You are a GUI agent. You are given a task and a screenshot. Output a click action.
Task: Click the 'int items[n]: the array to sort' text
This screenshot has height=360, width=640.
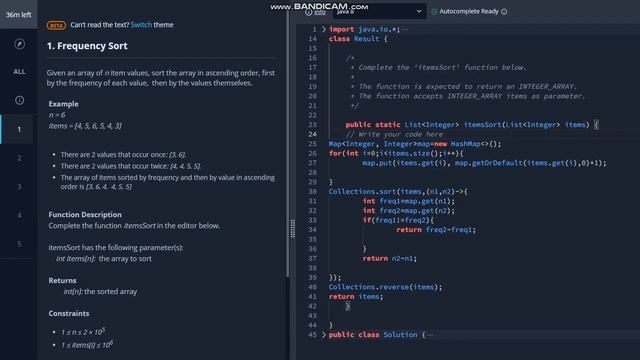(x=104, y=259)
